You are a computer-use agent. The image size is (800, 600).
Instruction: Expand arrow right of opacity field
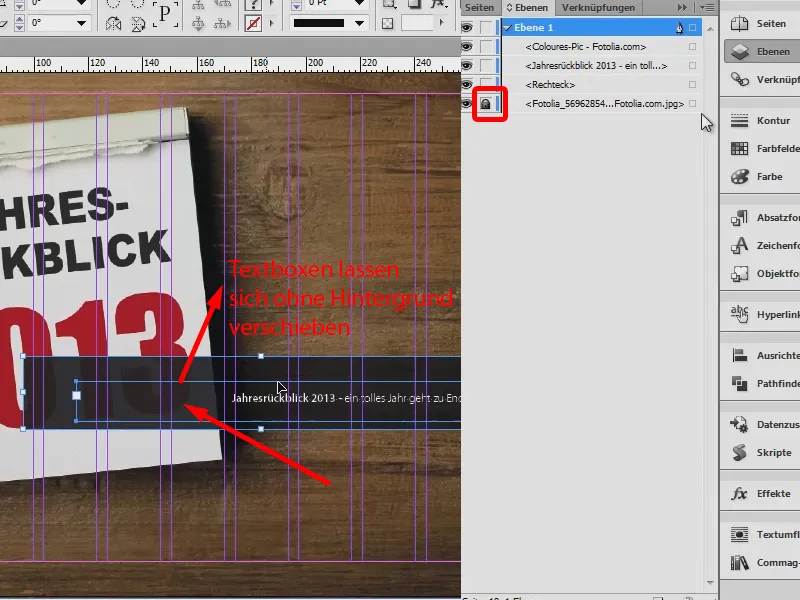441,23
